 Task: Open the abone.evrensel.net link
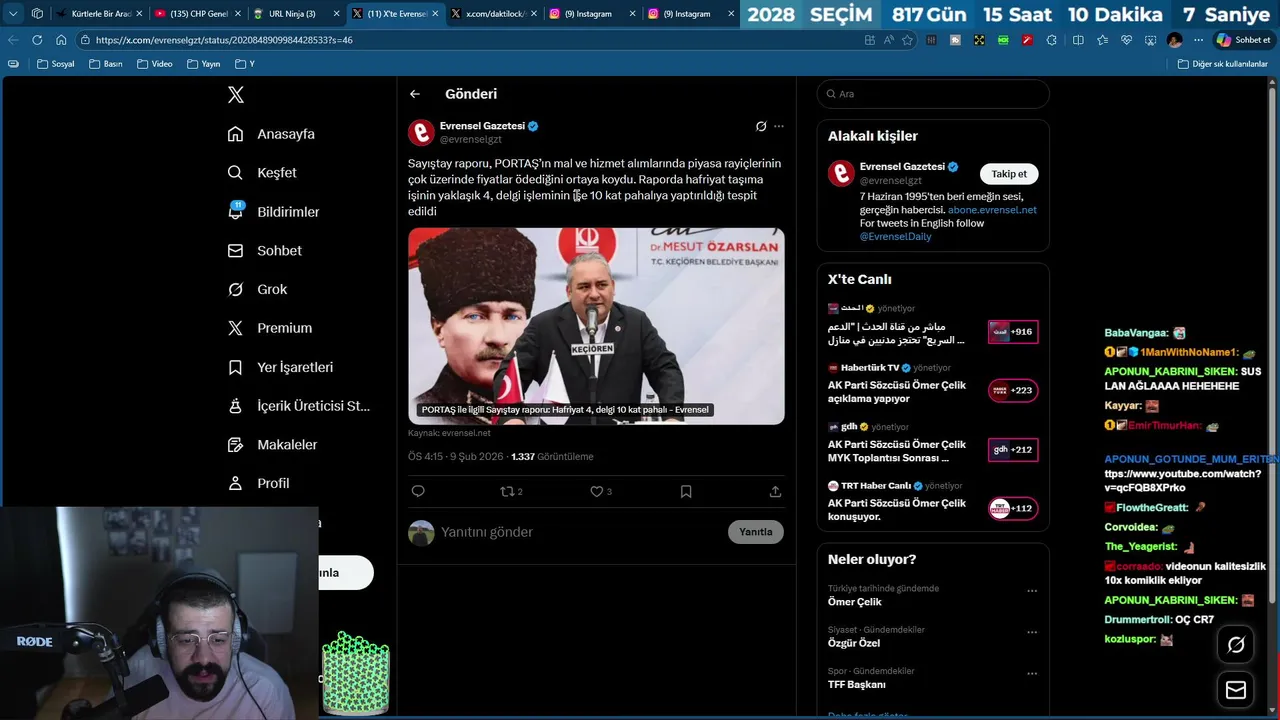[x=992, y=210]
